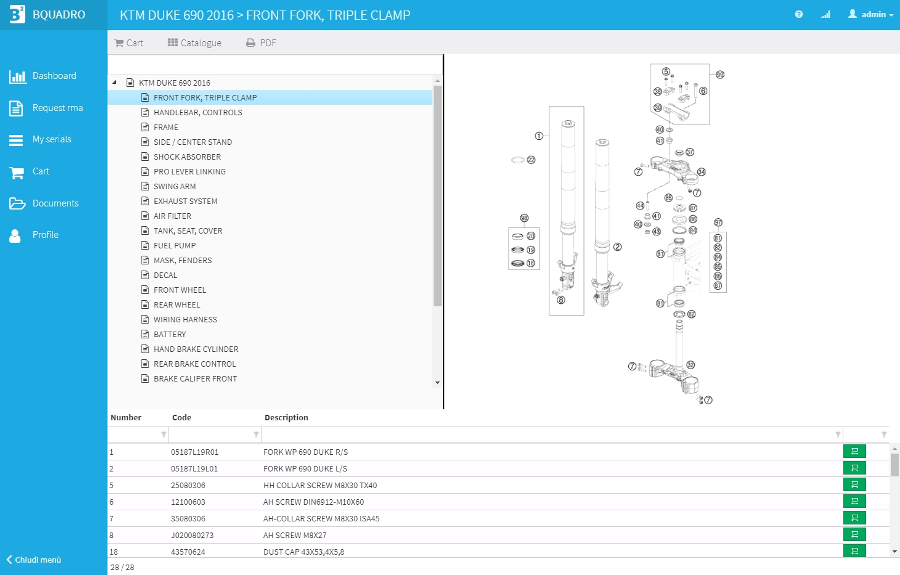Select SIDE / CENTER STAND tree item
This screenshot has height=575, width=900.
coord(192,142)
